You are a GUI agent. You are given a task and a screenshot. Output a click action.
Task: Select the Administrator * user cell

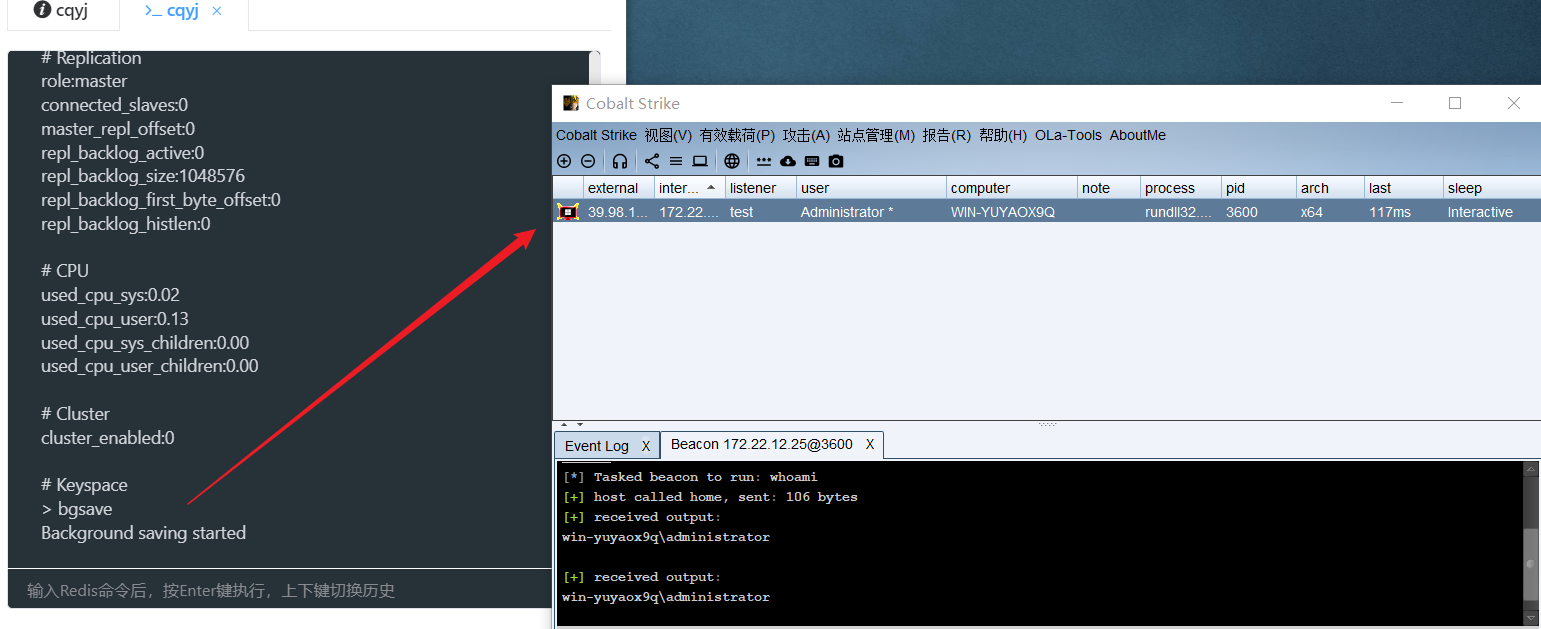click(x=871, y=212)
